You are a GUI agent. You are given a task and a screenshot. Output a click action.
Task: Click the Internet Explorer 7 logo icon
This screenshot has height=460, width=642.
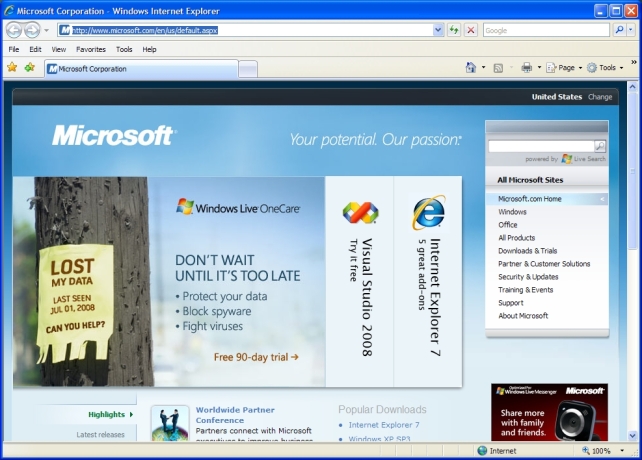coord(428,213)
